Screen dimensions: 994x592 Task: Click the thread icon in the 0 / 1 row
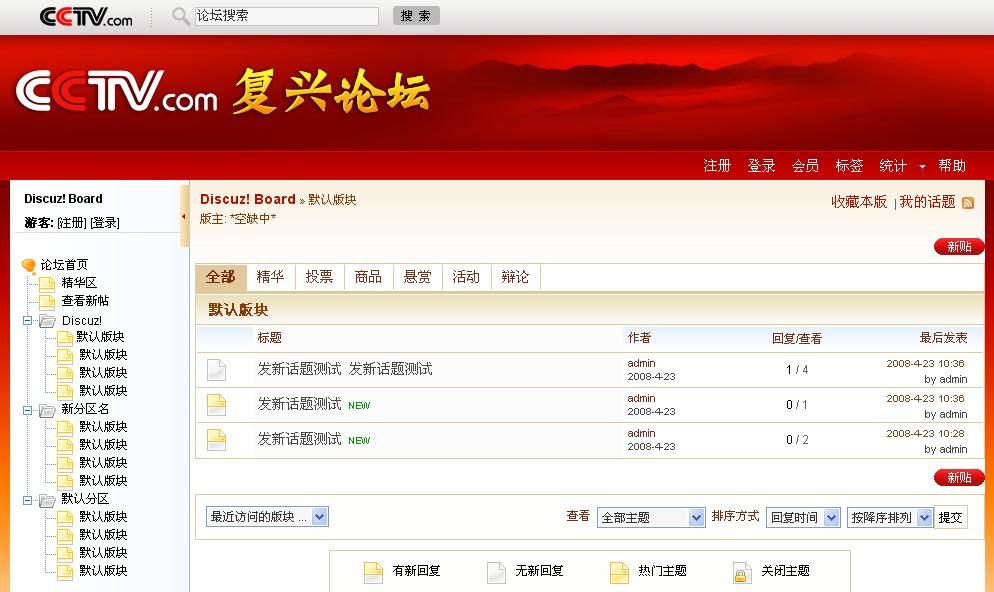216,404
